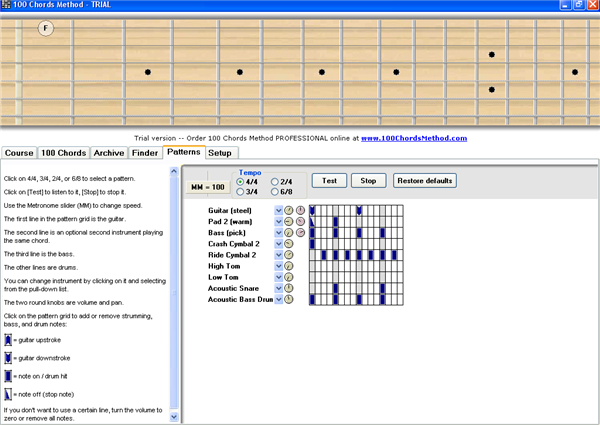The height and width of the screenshot is (425, 600).
Task: Click the F note marker on fretboard
Action: [46, 29]
